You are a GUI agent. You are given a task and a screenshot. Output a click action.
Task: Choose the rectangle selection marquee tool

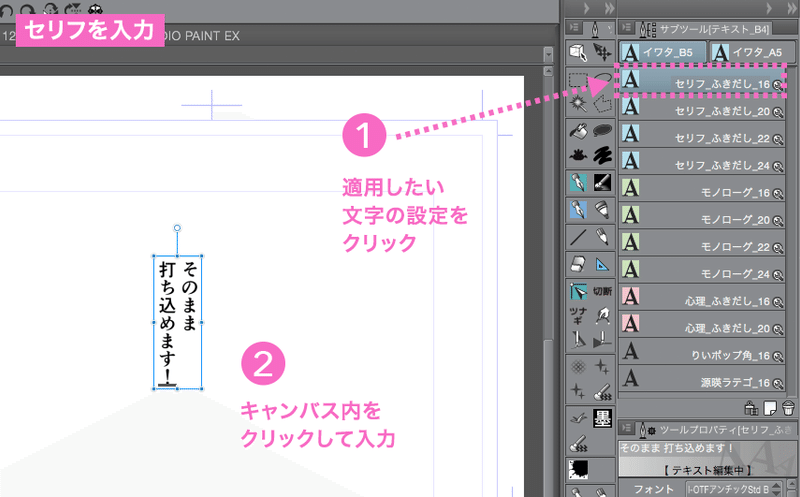point(578,80)
